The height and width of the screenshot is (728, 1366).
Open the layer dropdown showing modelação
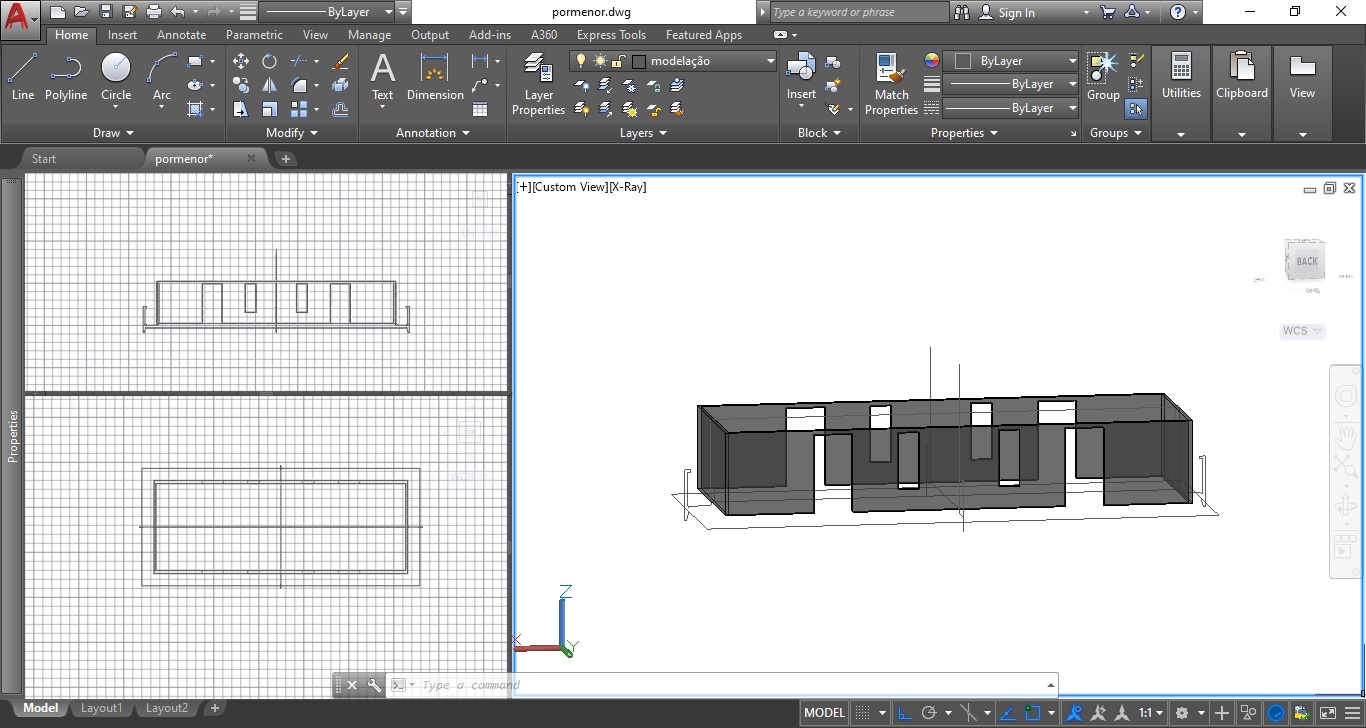674,61
